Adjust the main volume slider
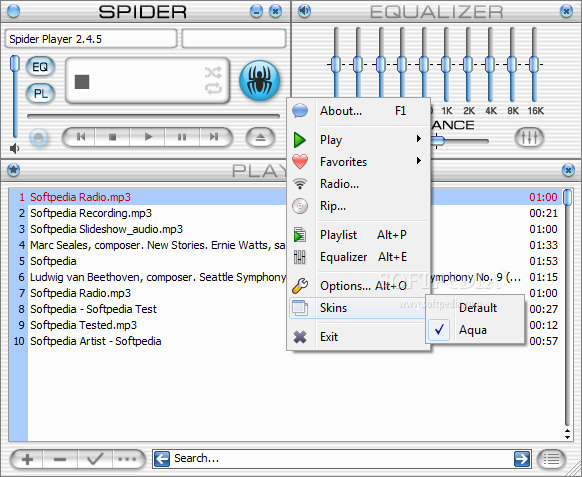Screen dimensions: 582x477 14,63
